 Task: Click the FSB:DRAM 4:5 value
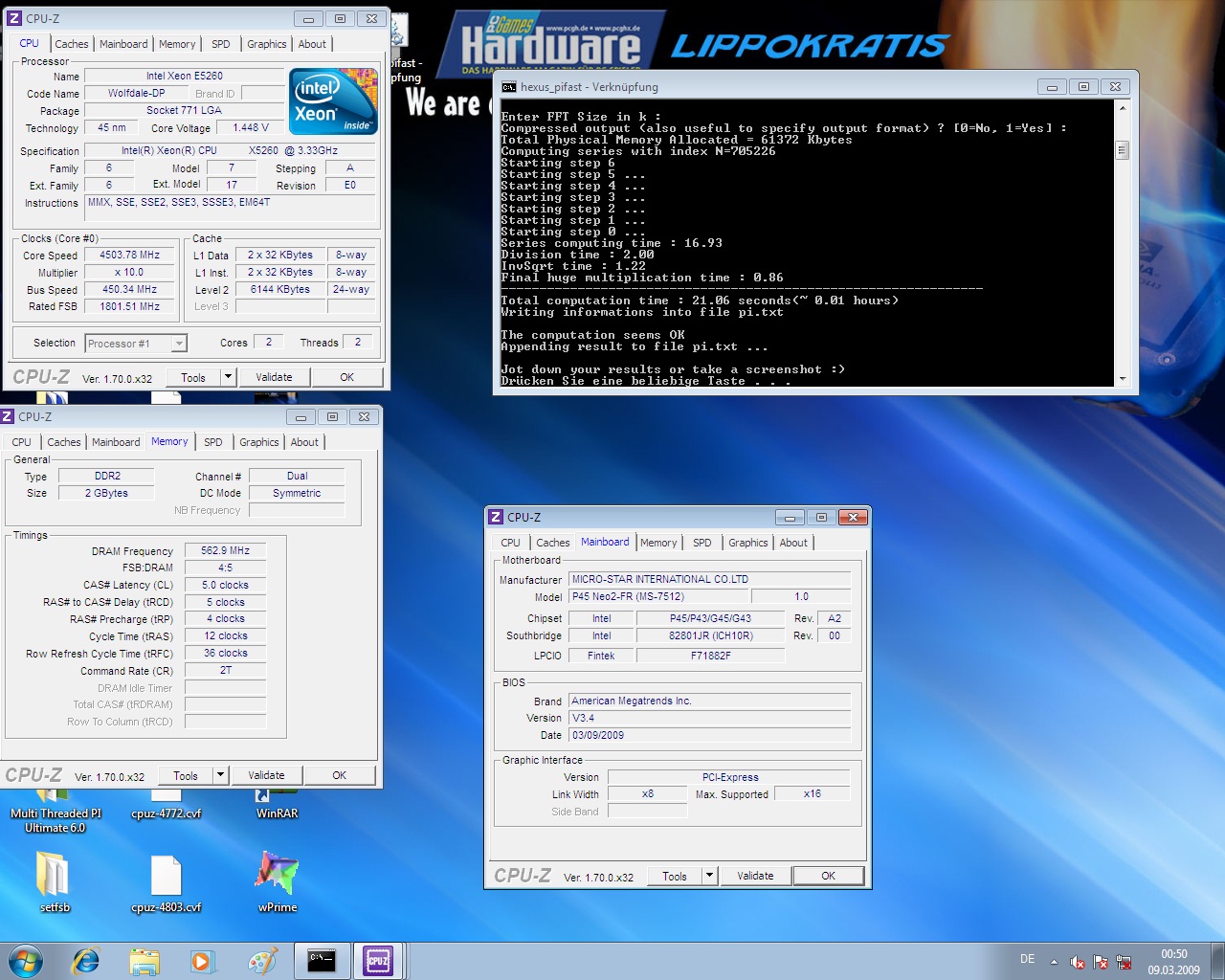[225, 568]
